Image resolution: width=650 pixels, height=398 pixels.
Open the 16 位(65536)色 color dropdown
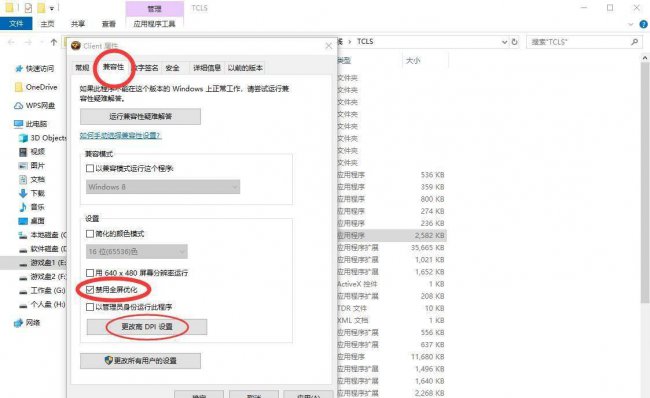coord(137,251)
